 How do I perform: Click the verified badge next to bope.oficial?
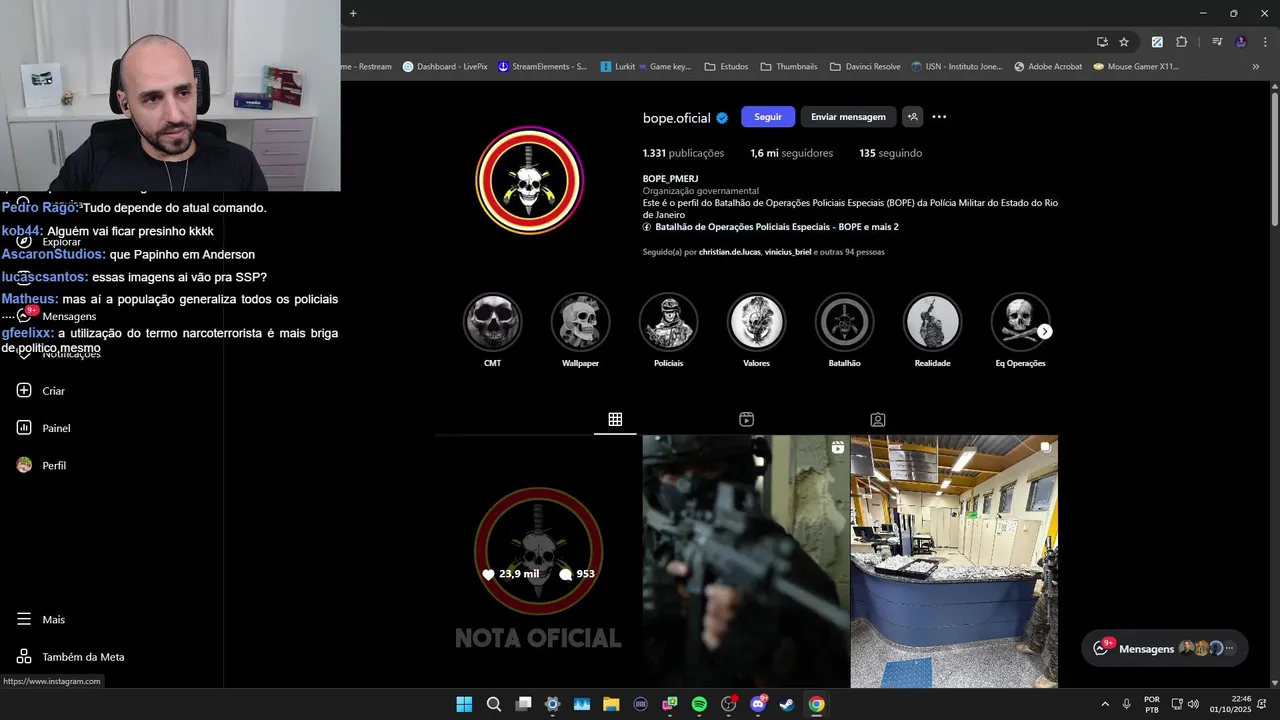pyautogui.click(x=722, y=118)
